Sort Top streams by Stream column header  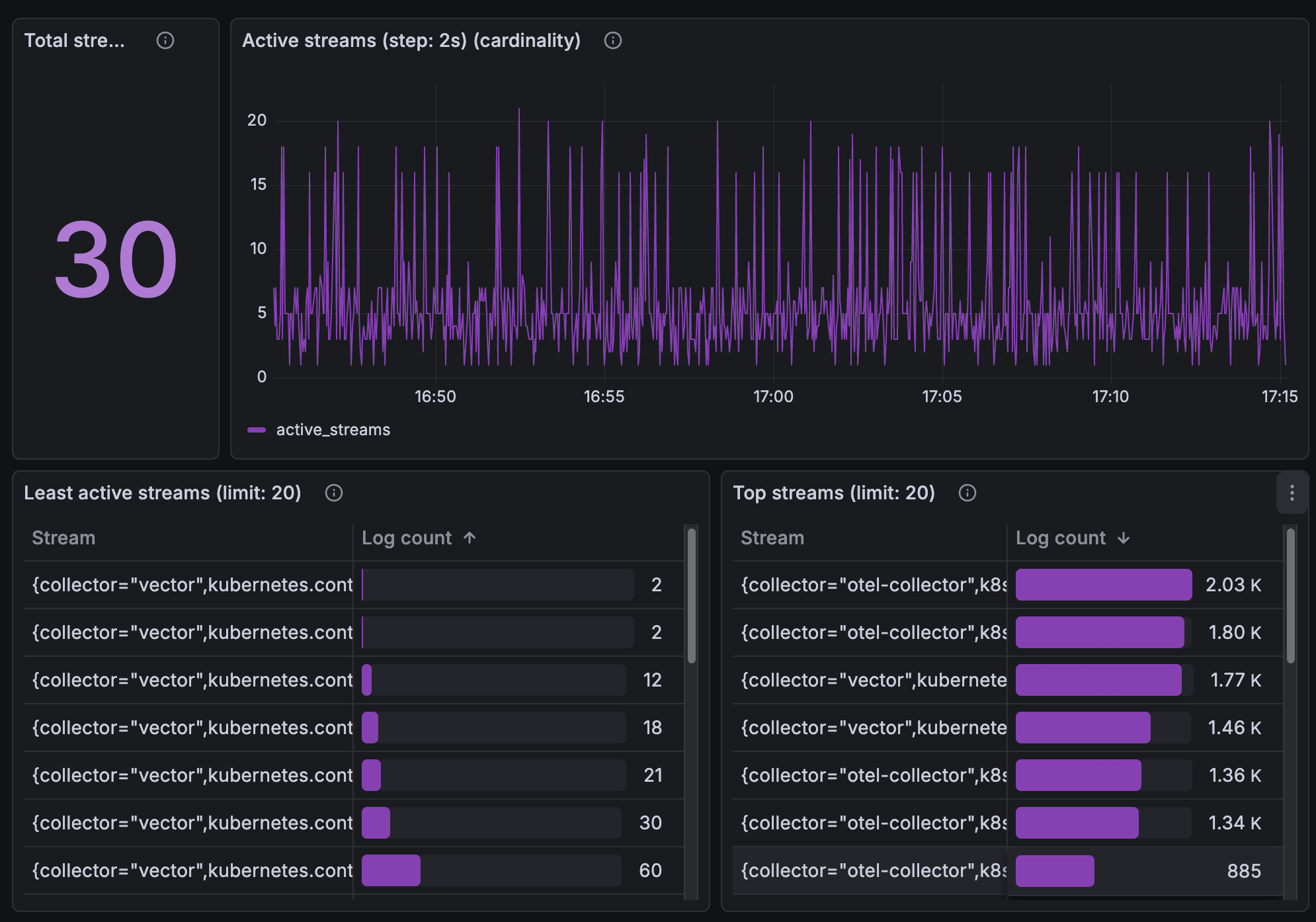click(772, 538)
